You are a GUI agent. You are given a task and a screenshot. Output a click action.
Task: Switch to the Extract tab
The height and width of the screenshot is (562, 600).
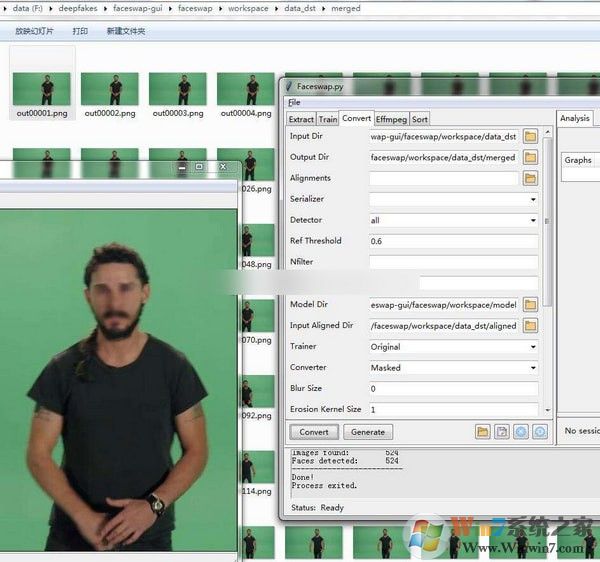point(301,119)
